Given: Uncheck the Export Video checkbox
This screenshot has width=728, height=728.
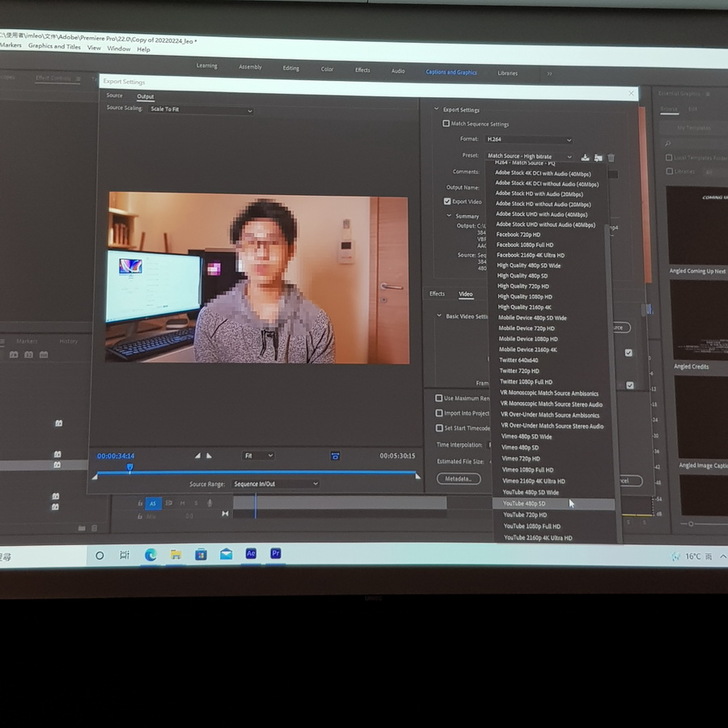Looking at the screenshot, I should point(447,201).
